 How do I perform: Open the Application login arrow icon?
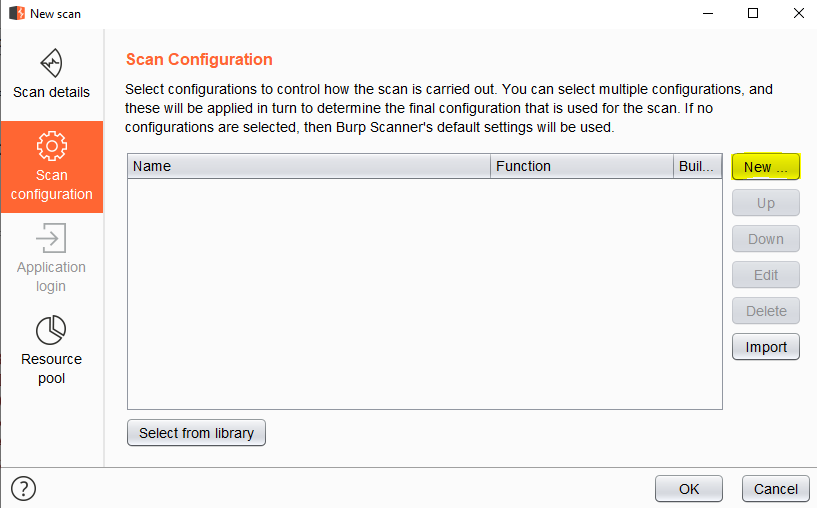coord(51,238)
